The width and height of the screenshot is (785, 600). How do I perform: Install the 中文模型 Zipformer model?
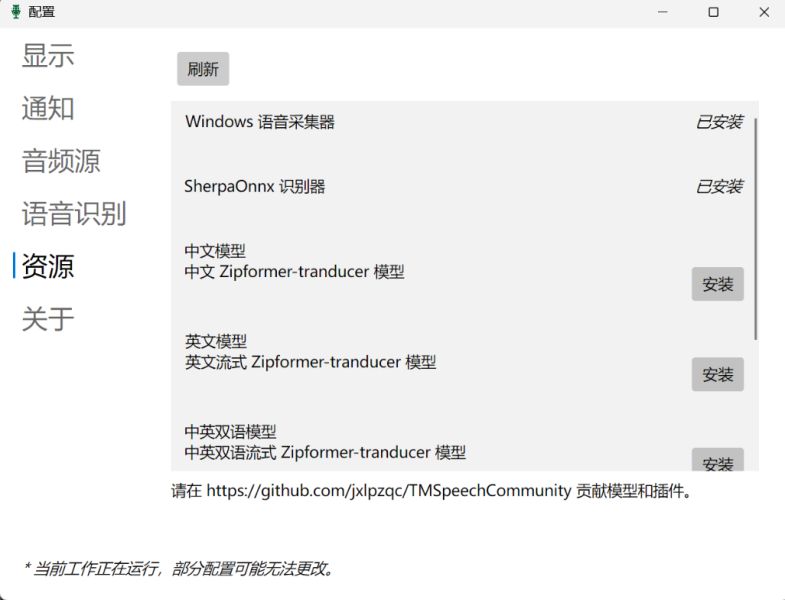[x=717, y=284]
